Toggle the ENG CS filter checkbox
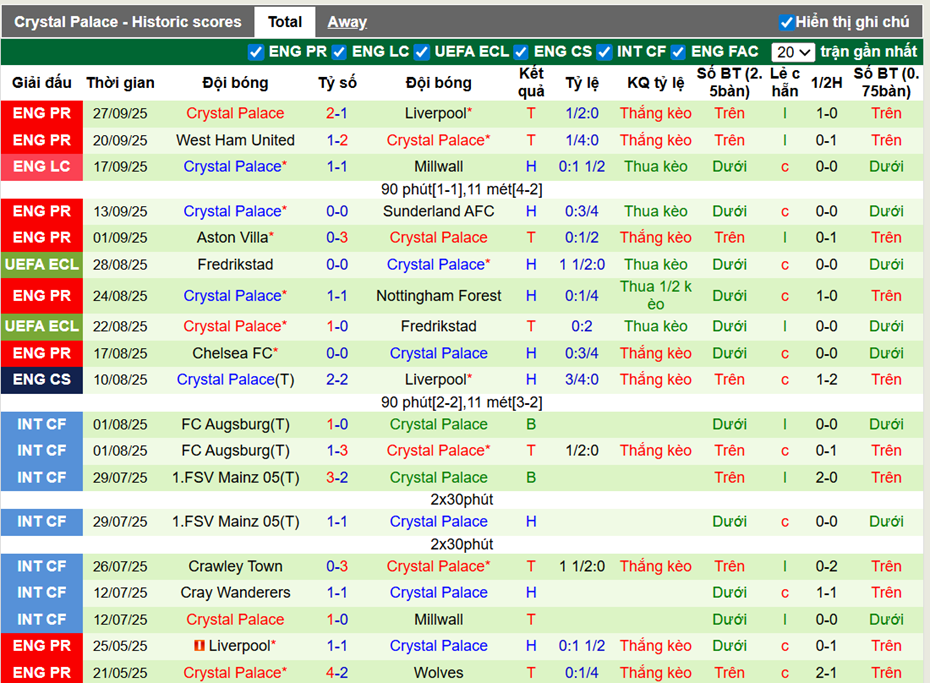 521,52
